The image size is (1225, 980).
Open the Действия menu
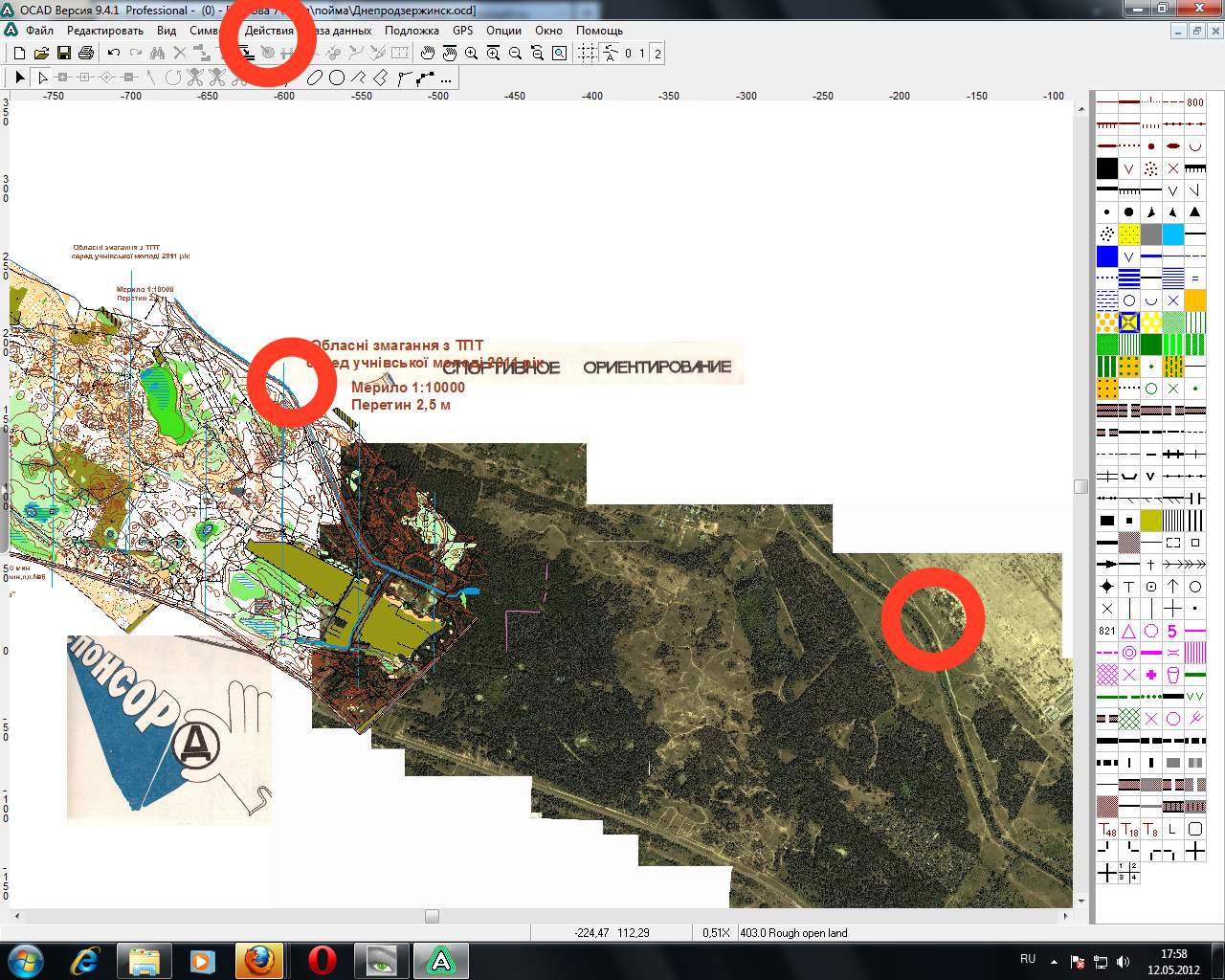[x=271, y=31]
